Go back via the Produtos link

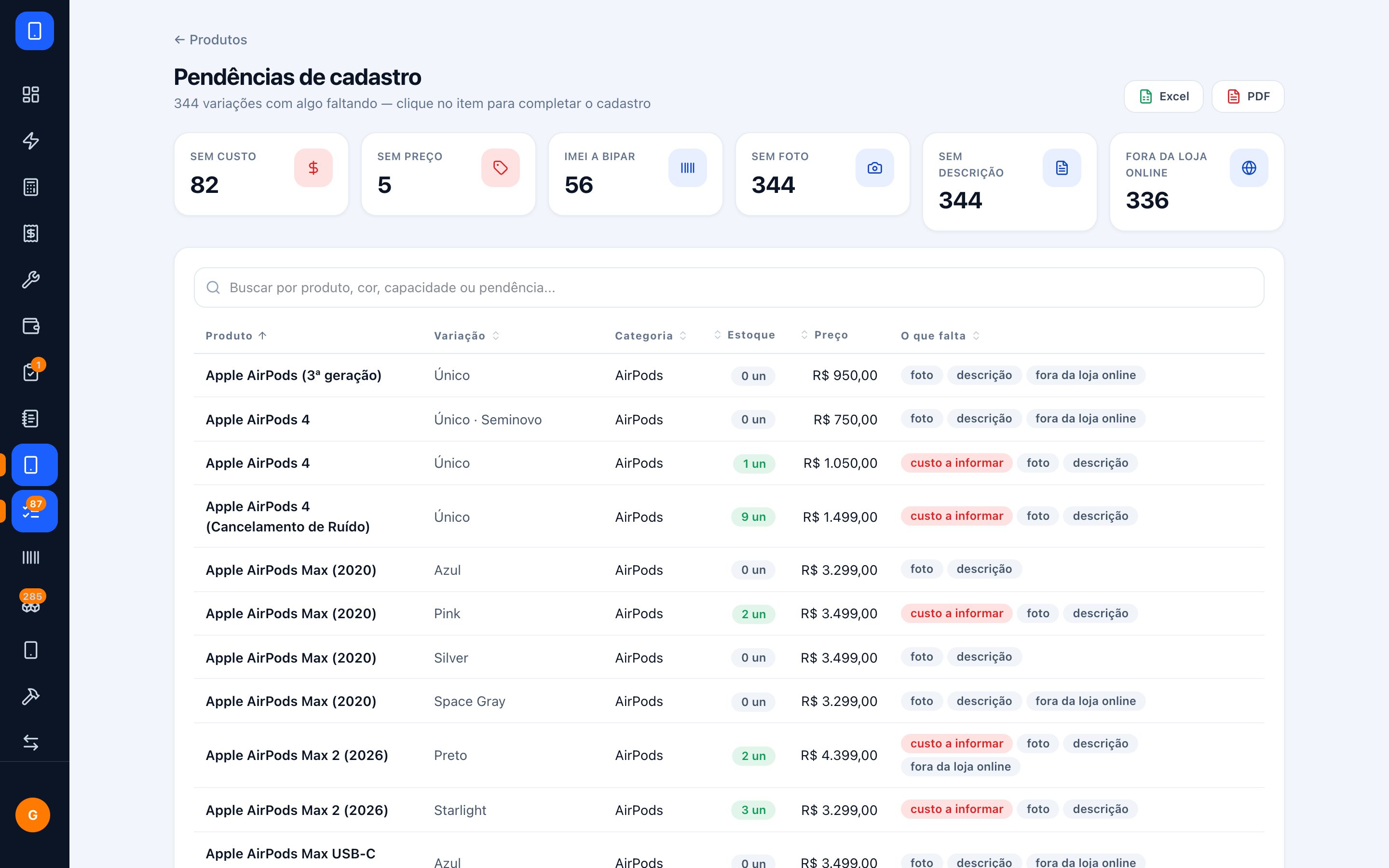(211, 40)
